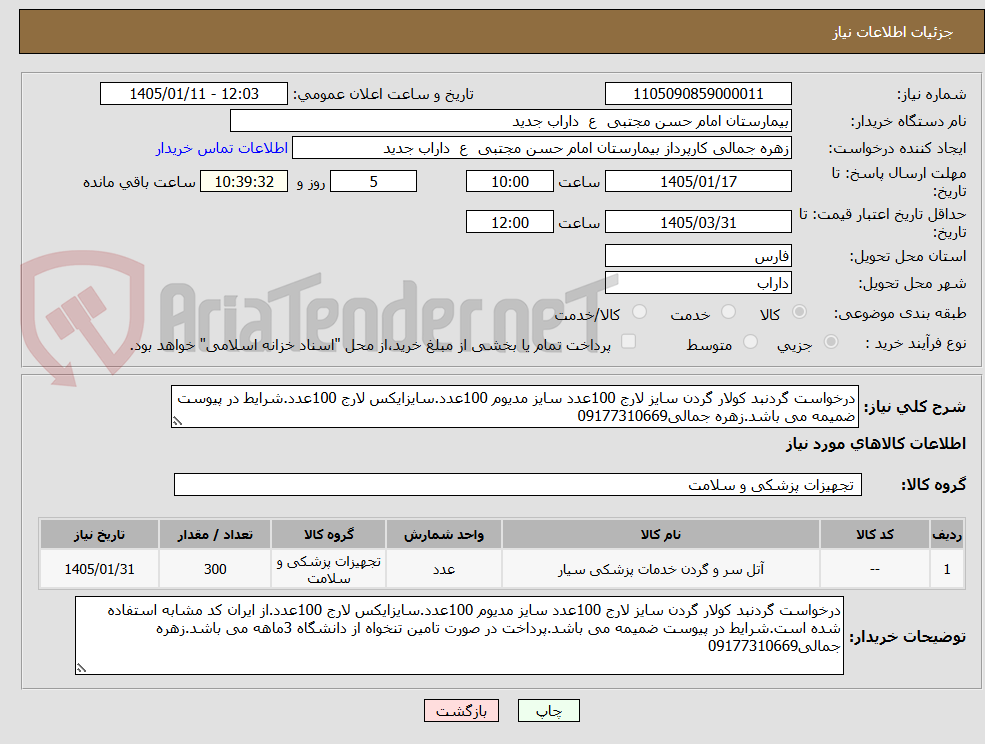The width and height of the screenshot is (985, 744).
Task: Click the validity time field 12:00
Action: (509, 222)
